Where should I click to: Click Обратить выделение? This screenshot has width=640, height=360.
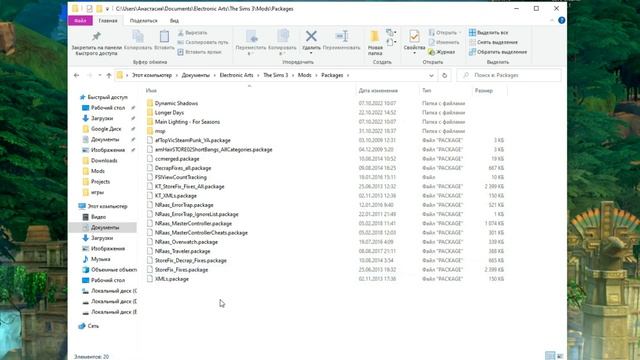click(x=498, y=52)
